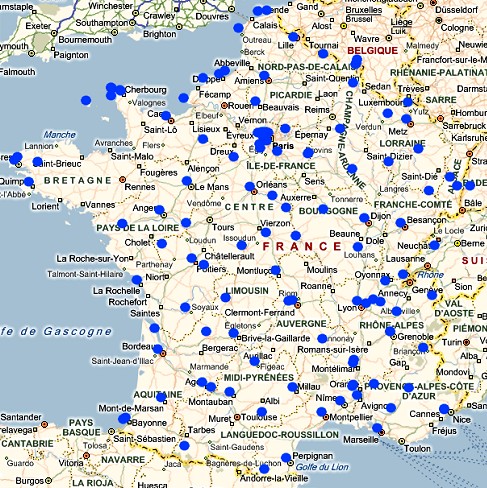Click the blue marker left of Besançon

[x=401, y=222]
